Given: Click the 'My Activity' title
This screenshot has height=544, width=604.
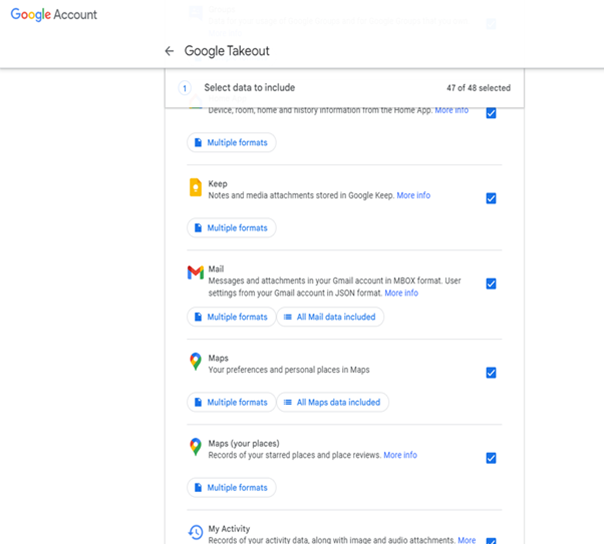Looking at the screenshot, I should (x=229, y=529).
